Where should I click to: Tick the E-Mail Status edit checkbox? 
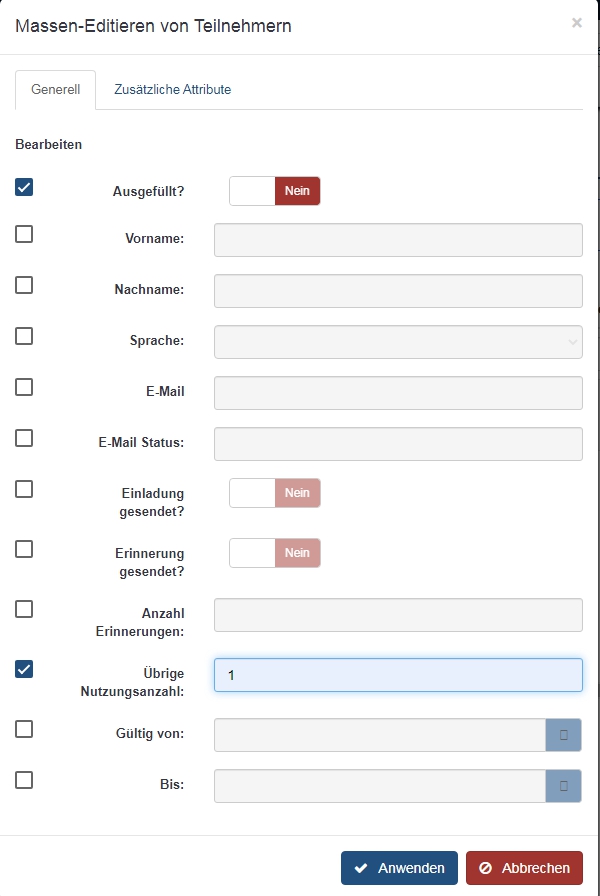(24, 438)
